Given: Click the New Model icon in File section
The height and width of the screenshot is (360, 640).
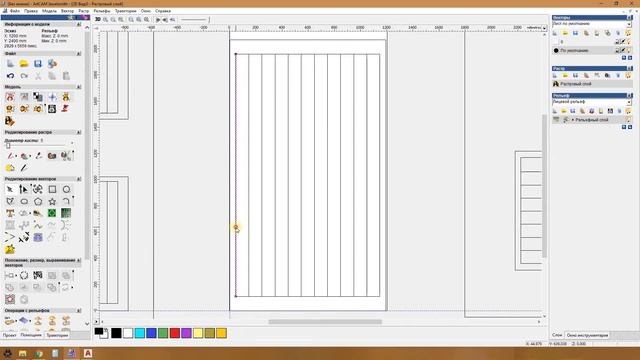Looking at the screenshot, I should (x=10, y=64).
